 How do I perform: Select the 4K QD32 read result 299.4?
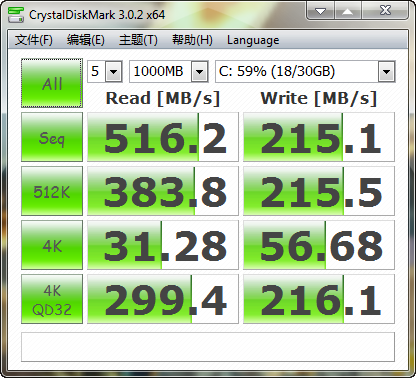coord(163,299)
